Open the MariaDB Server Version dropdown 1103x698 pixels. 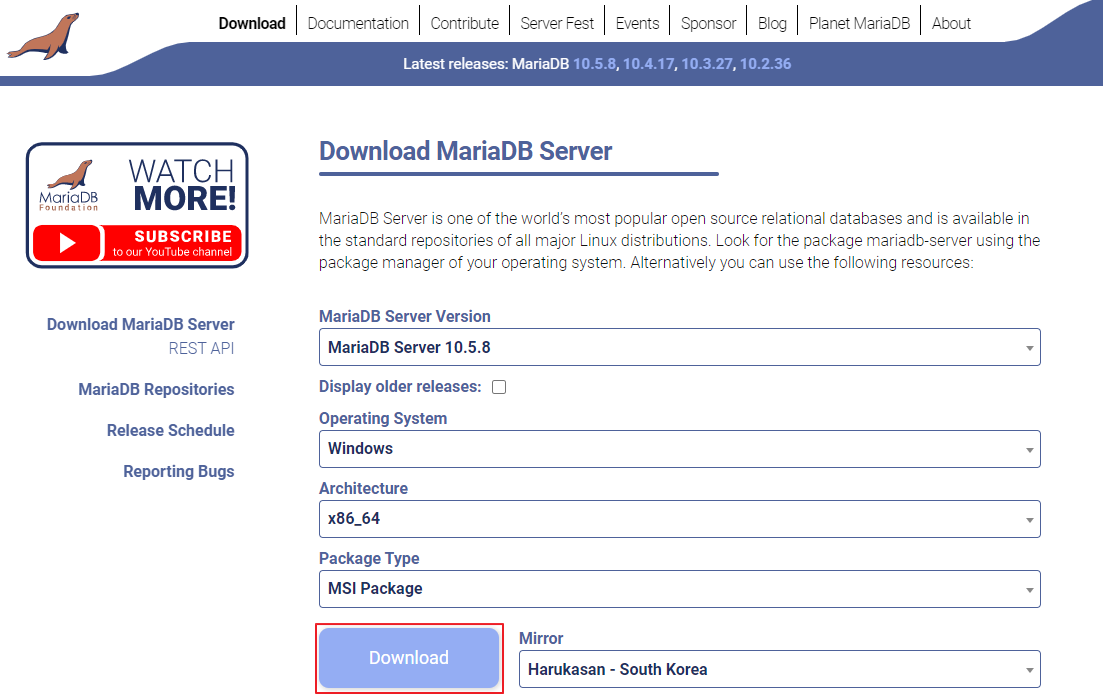click(x=680, y=348)
